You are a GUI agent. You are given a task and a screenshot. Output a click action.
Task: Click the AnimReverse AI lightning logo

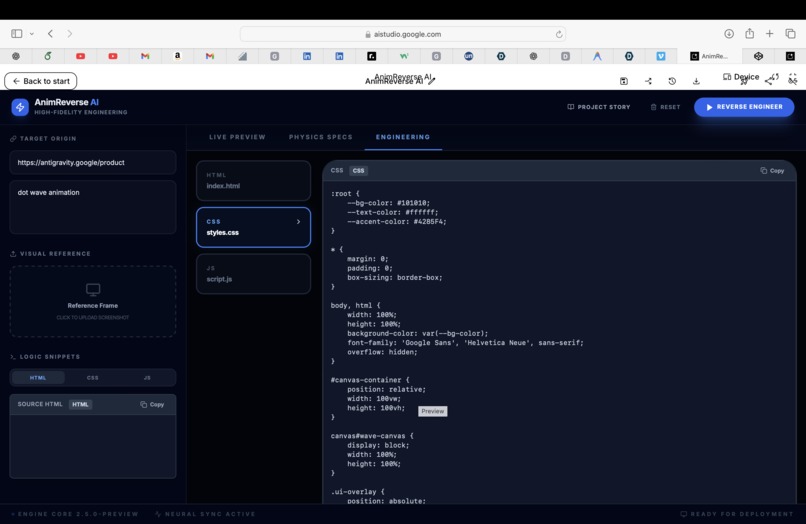tap(20, 107)
